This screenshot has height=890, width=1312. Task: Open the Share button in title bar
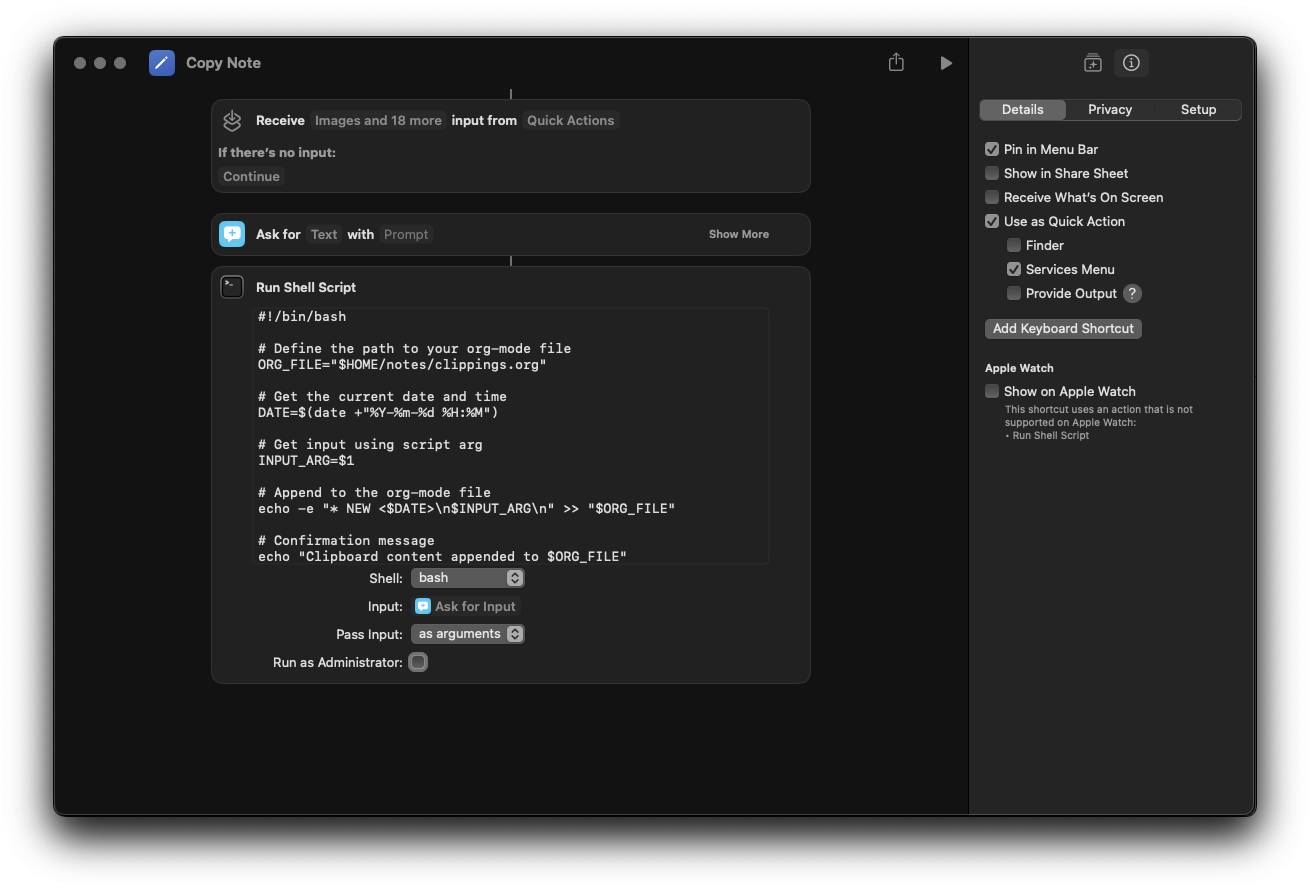896,62
